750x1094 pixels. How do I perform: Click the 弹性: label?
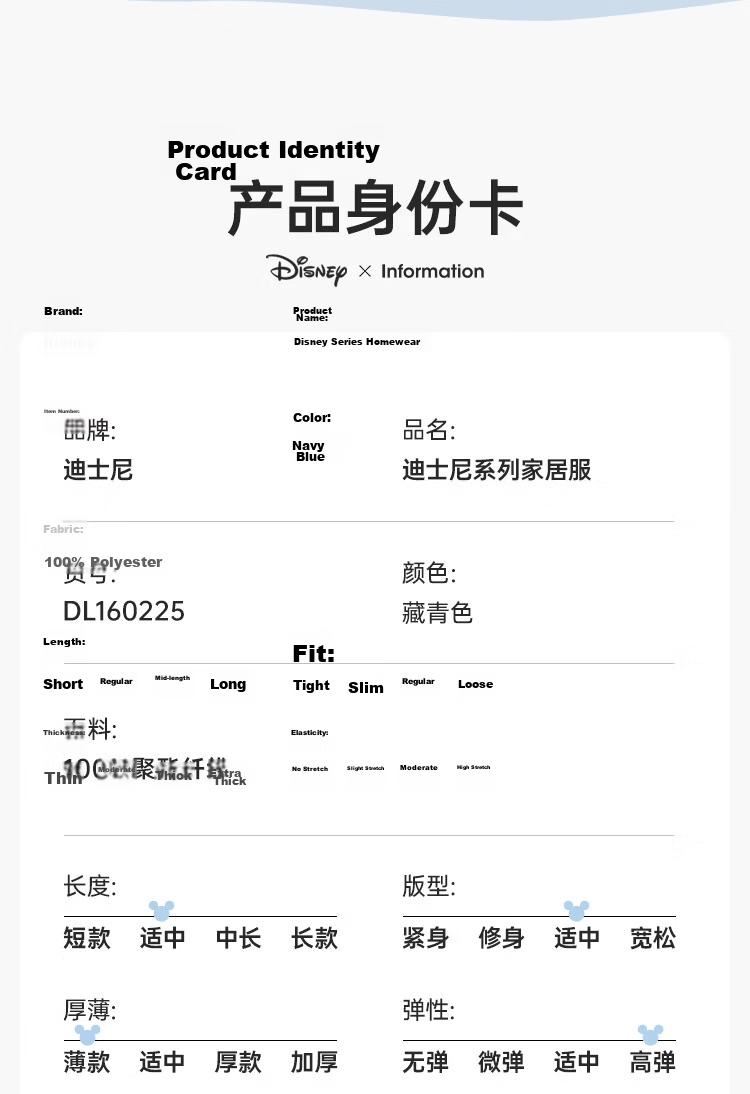tap(429, 1010)
